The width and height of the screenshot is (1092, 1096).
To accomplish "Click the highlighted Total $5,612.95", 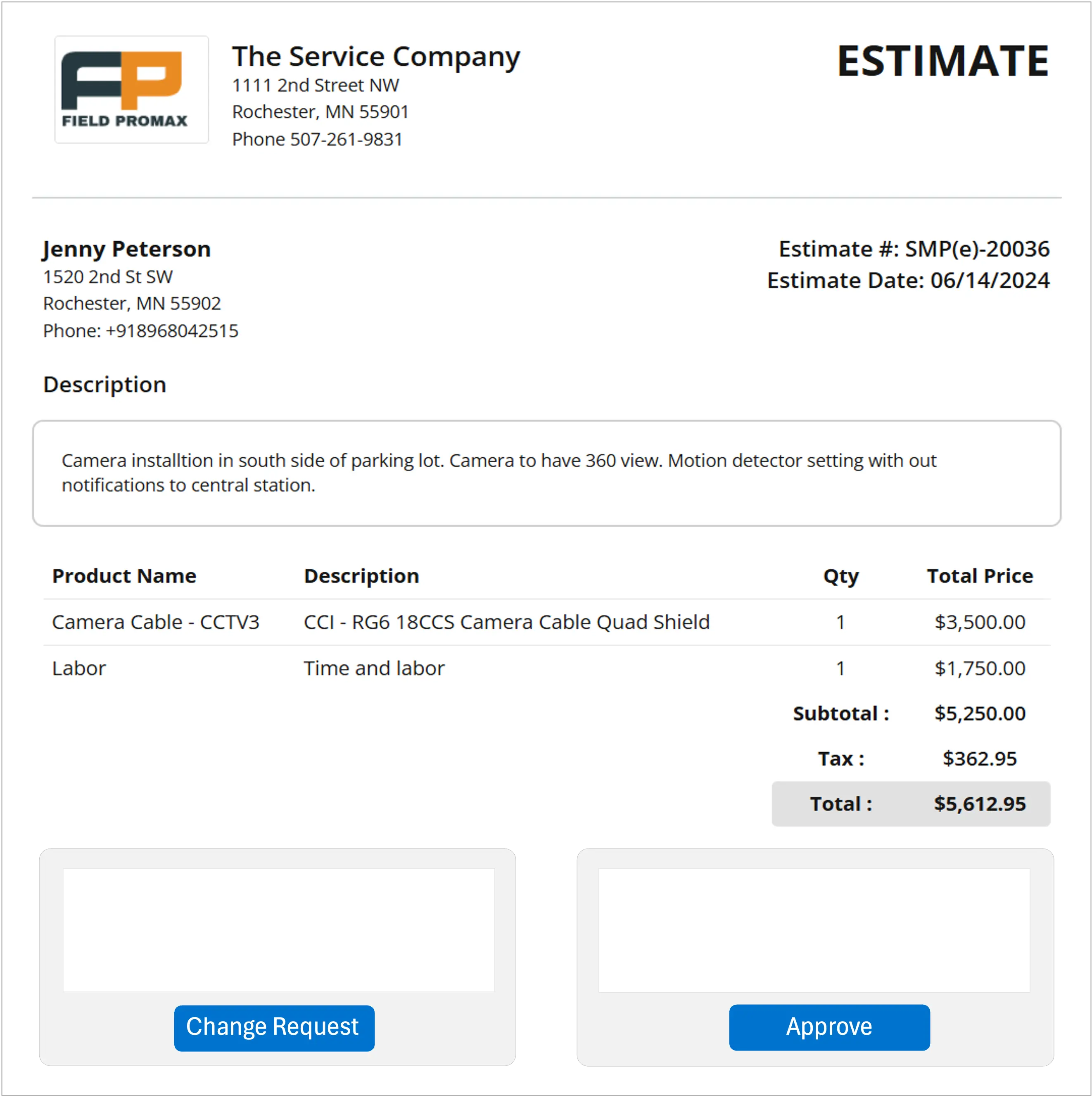I will pyautogui.click(x=980, y=804).
